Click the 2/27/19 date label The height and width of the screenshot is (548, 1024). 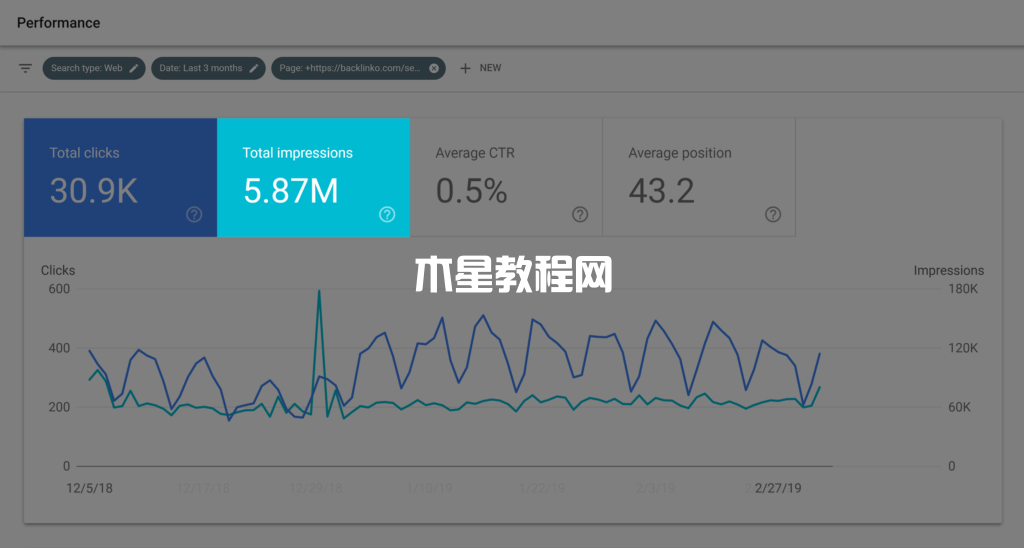(778, 488)
